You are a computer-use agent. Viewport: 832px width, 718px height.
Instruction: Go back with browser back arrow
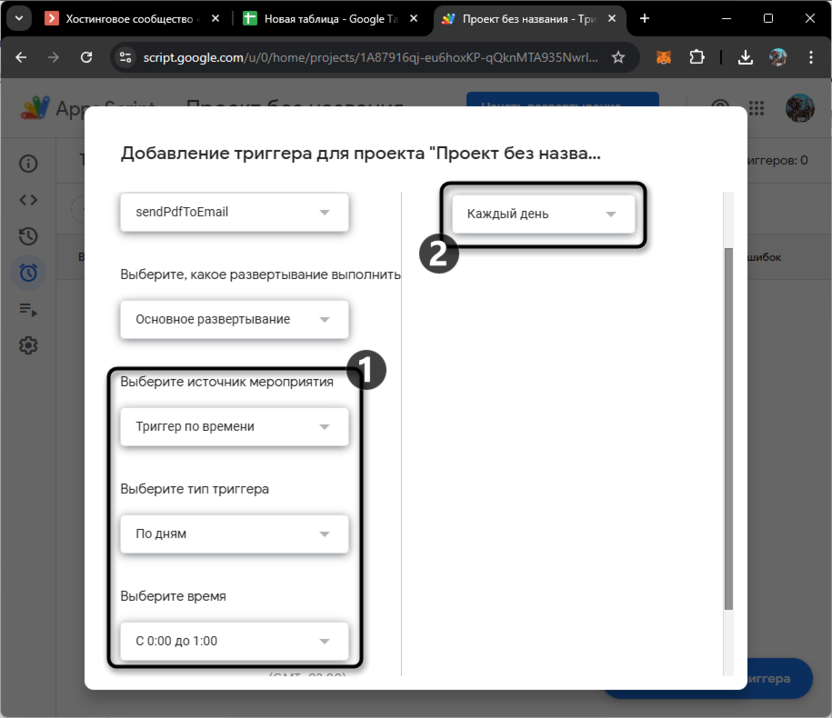pyautogui.click(x=21, y=57)
